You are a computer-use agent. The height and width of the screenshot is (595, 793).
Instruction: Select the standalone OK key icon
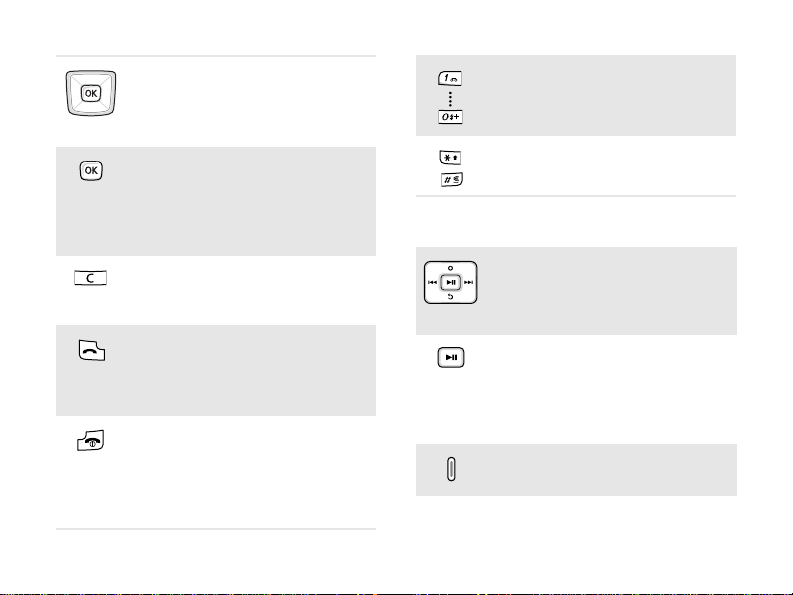(x=91, y=171)
